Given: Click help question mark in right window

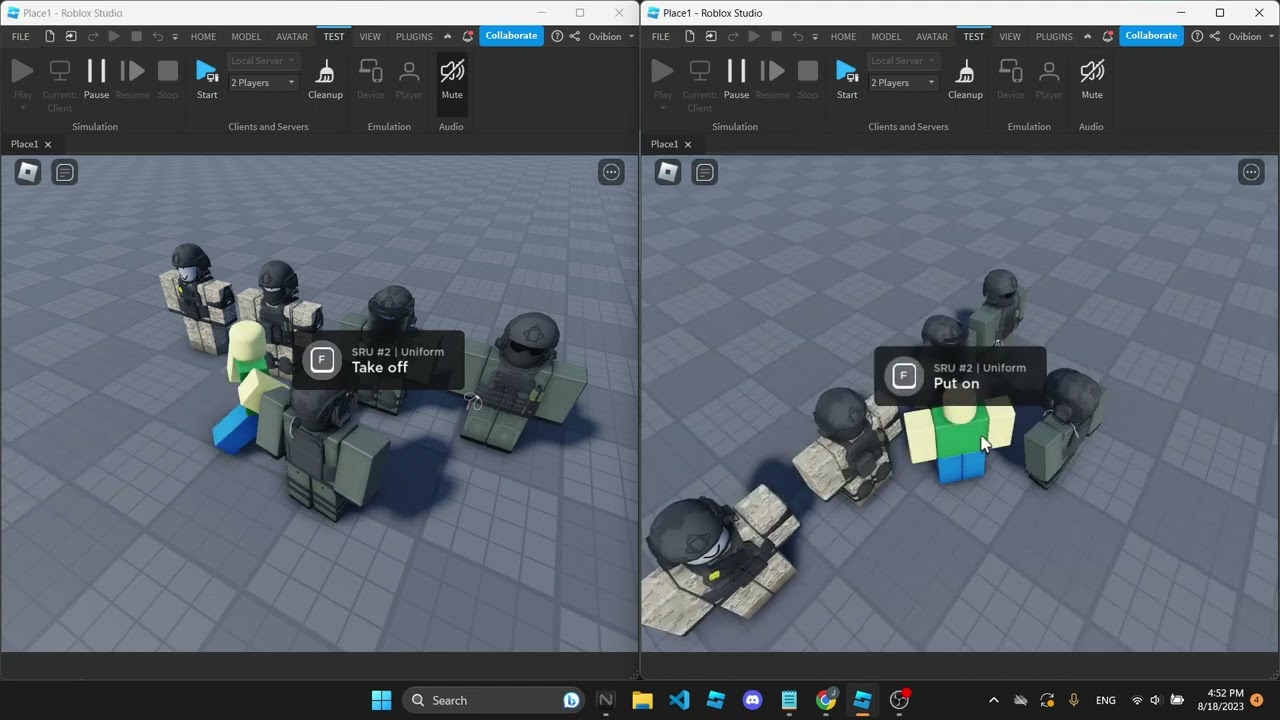Looking at the screenshot, I should pyautogui.click(x=1197, y=37).
